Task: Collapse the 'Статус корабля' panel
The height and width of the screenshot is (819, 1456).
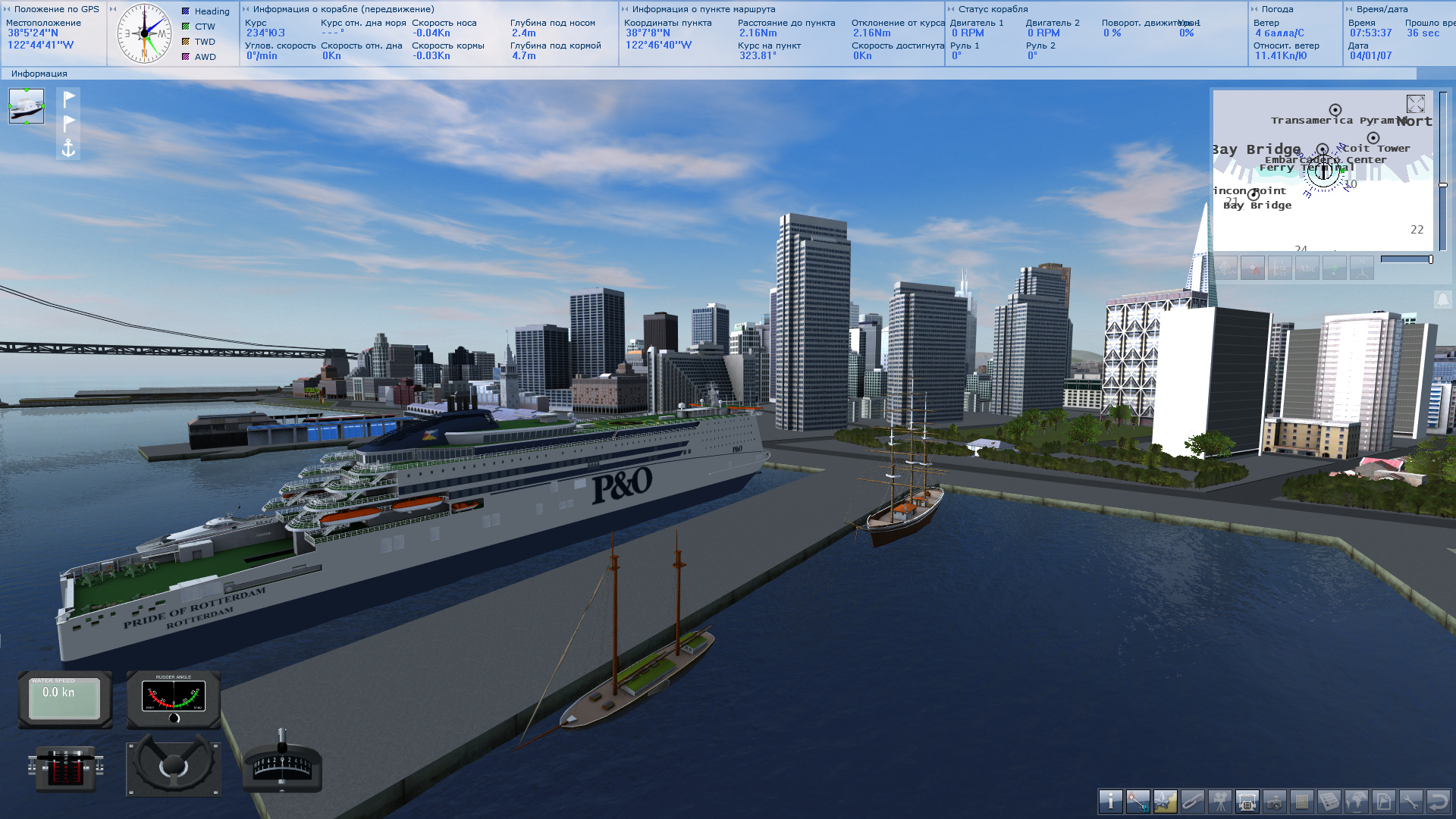Action: pyautogui.click(x=951, y=9)
